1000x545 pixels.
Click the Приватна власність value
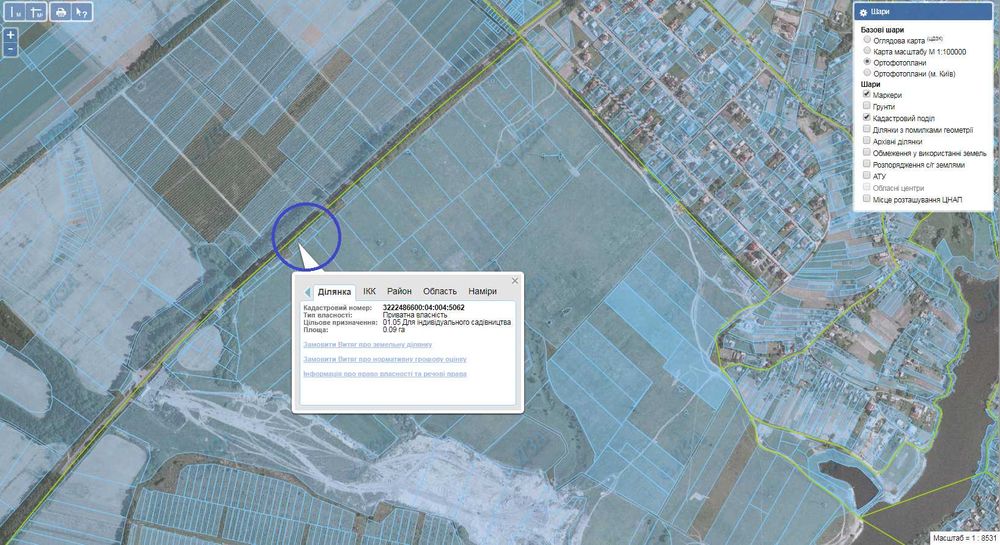click(415, 315)
